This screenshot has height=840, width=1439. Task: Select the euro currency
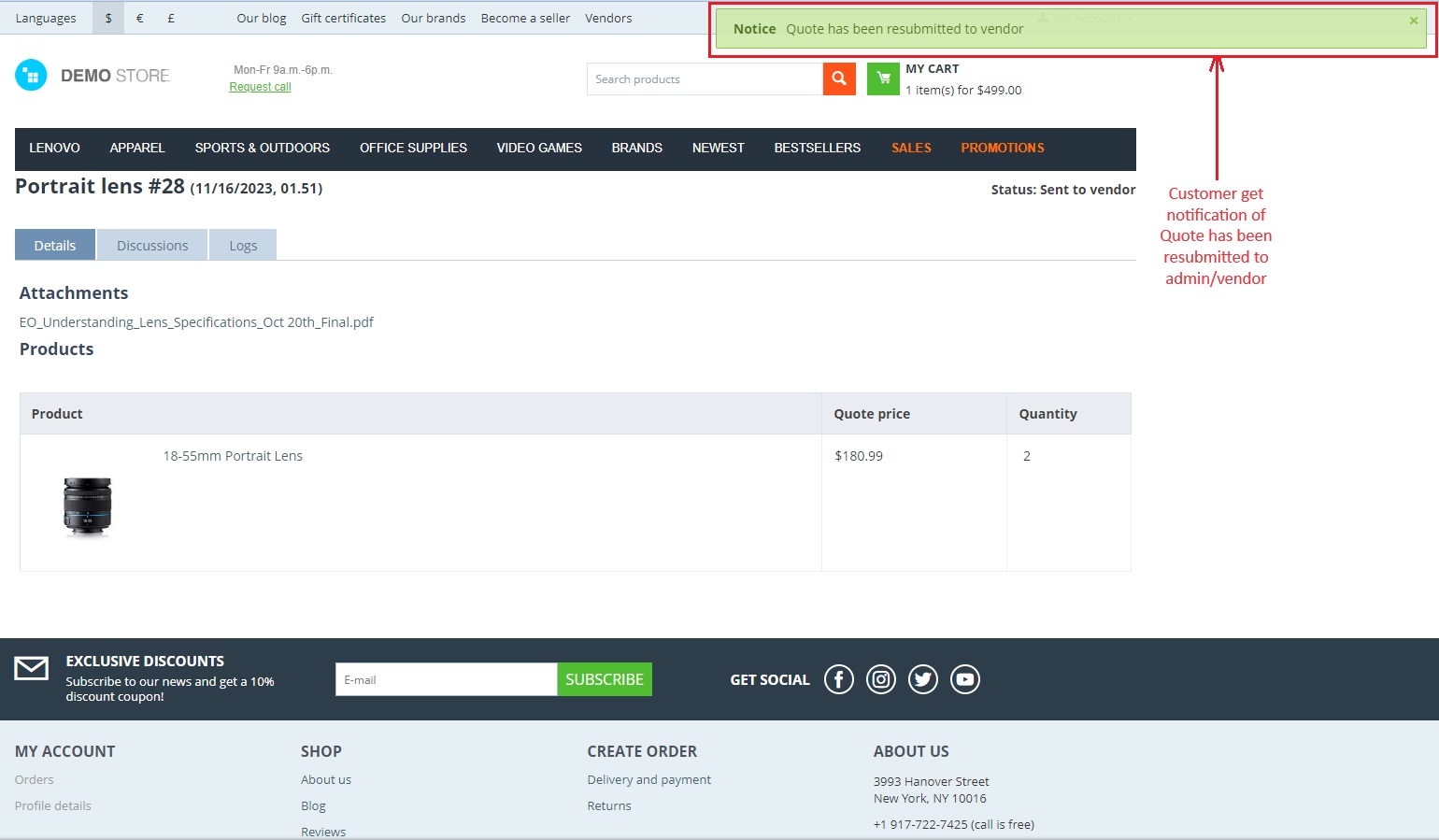click(139, 18)
